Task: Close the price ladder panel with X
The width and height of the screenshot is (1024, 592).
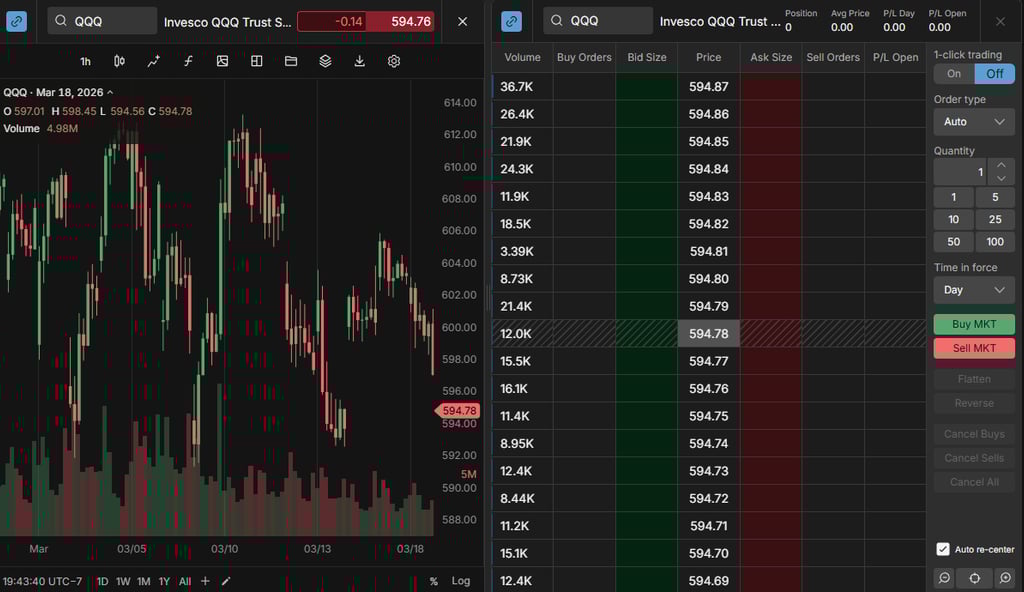Action: pyautogui.click(x=1000, y=22)
